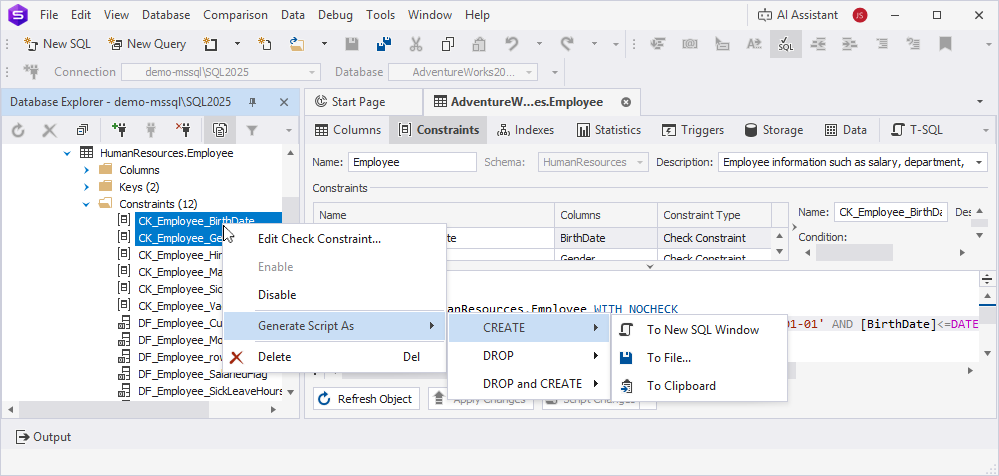
Task: Click the table Name input field Employee
Action: [412, 162]
